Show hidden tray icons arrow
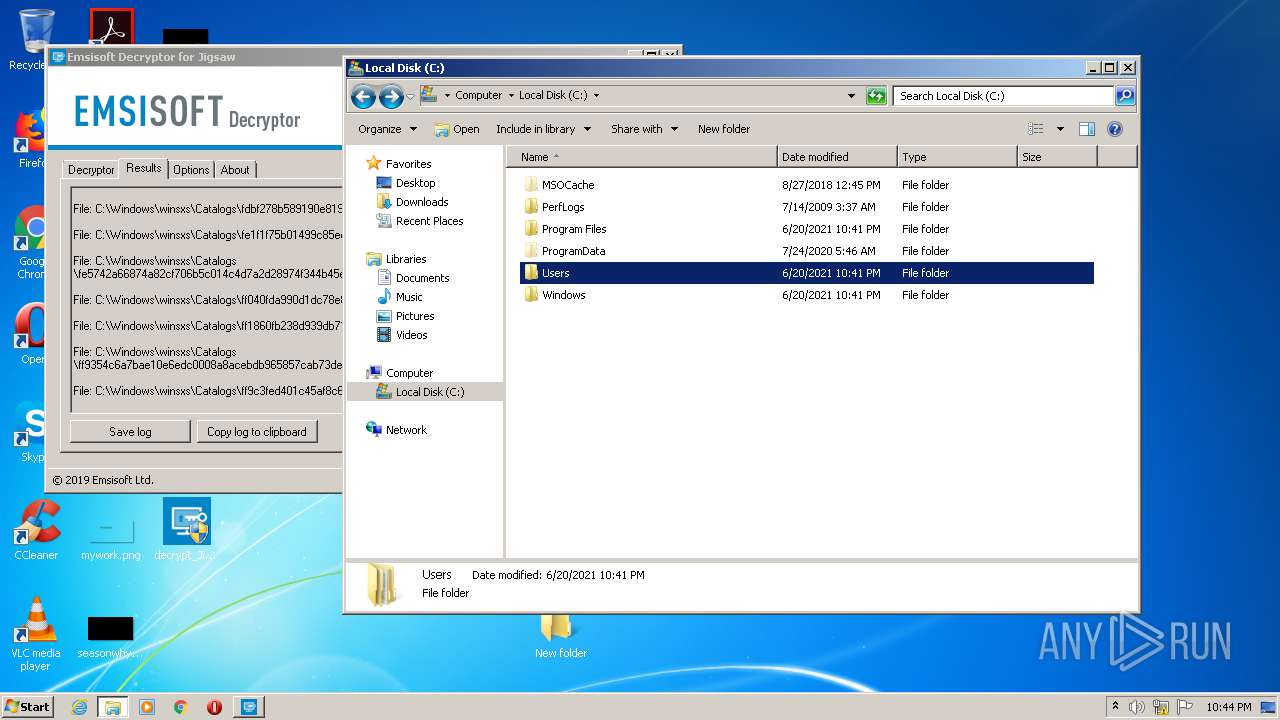This screenshot has width=1280, height=720. [x=1116, y=706]
